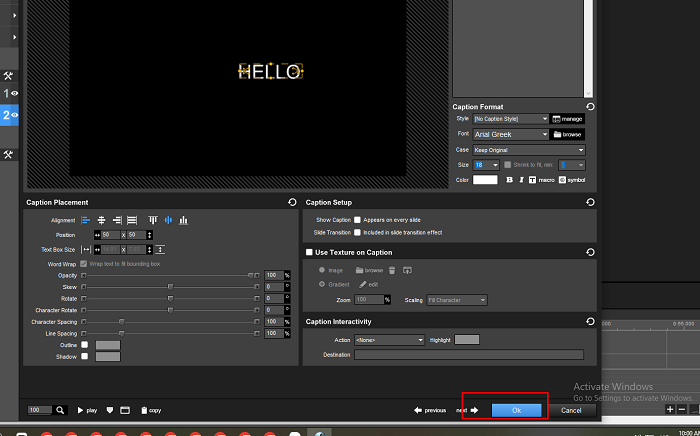This screenshot has height=436, width=700.
Task: Copy caption settings
Action: 151,410
